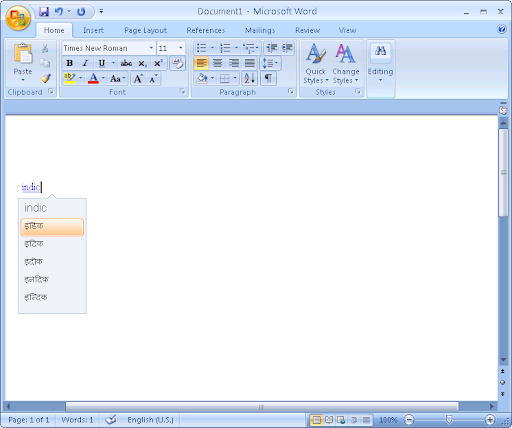Open the font size dropdown

tap(181, 48)
